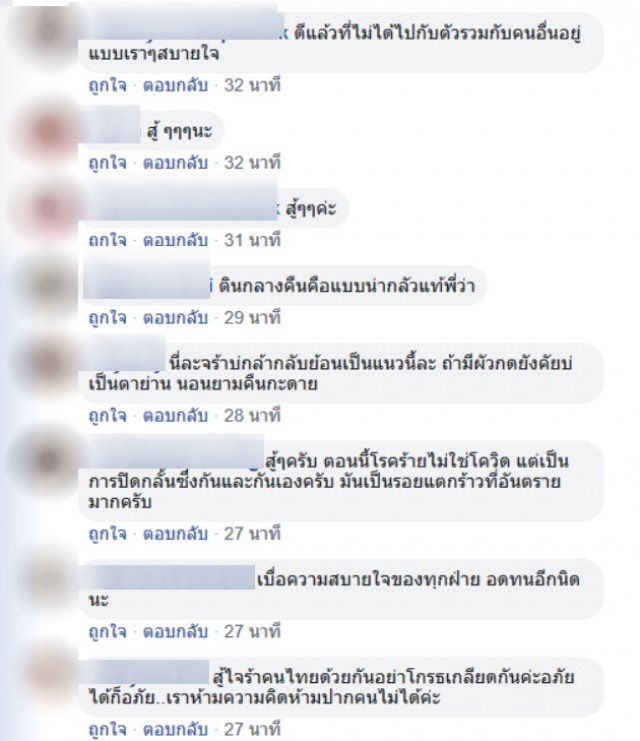The height and width of the screenshot is (741, 640).
Task: Open the 31 นาที timestamp link
Action: (x=252, y=241)
